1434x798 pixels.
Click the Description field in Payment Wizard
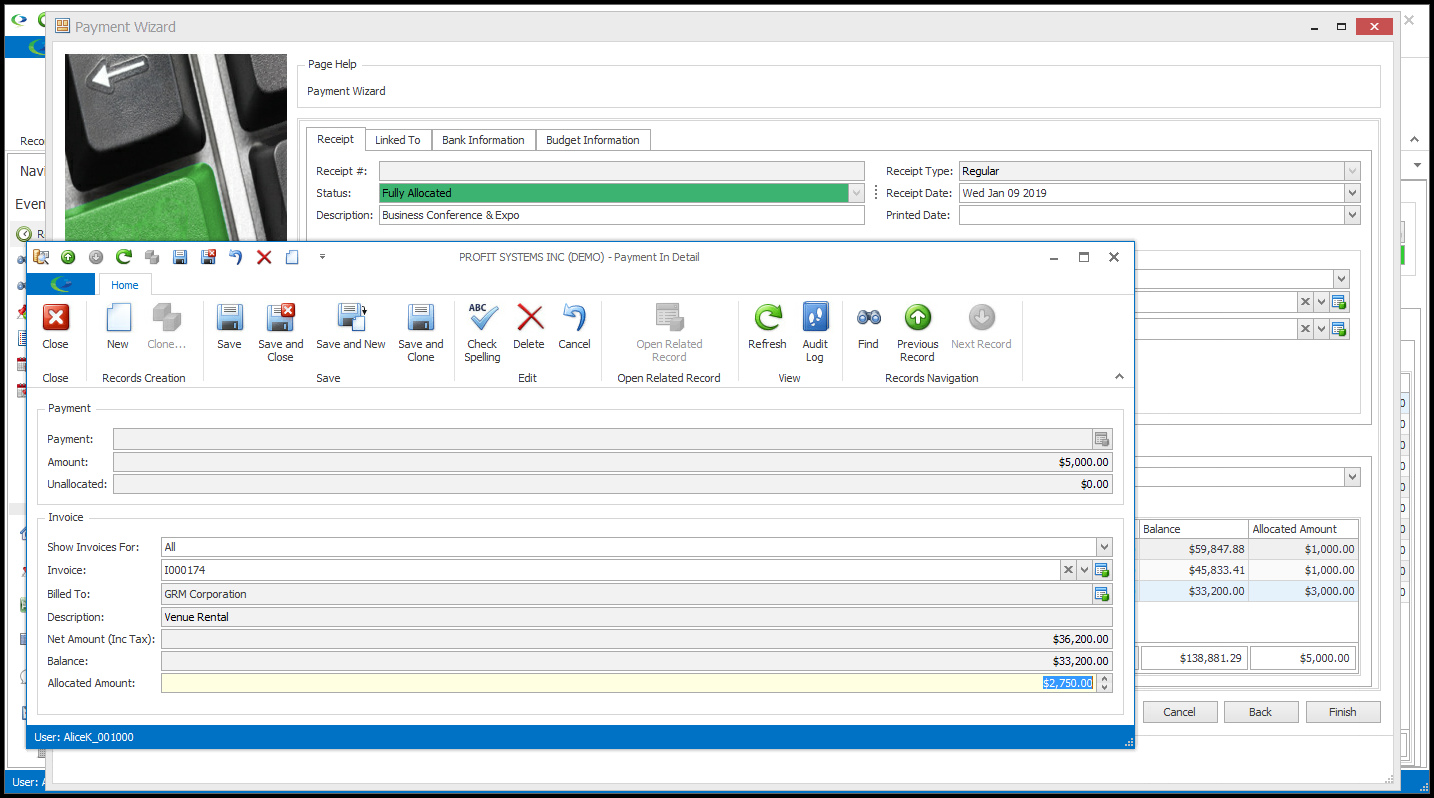tap(621, 215)
